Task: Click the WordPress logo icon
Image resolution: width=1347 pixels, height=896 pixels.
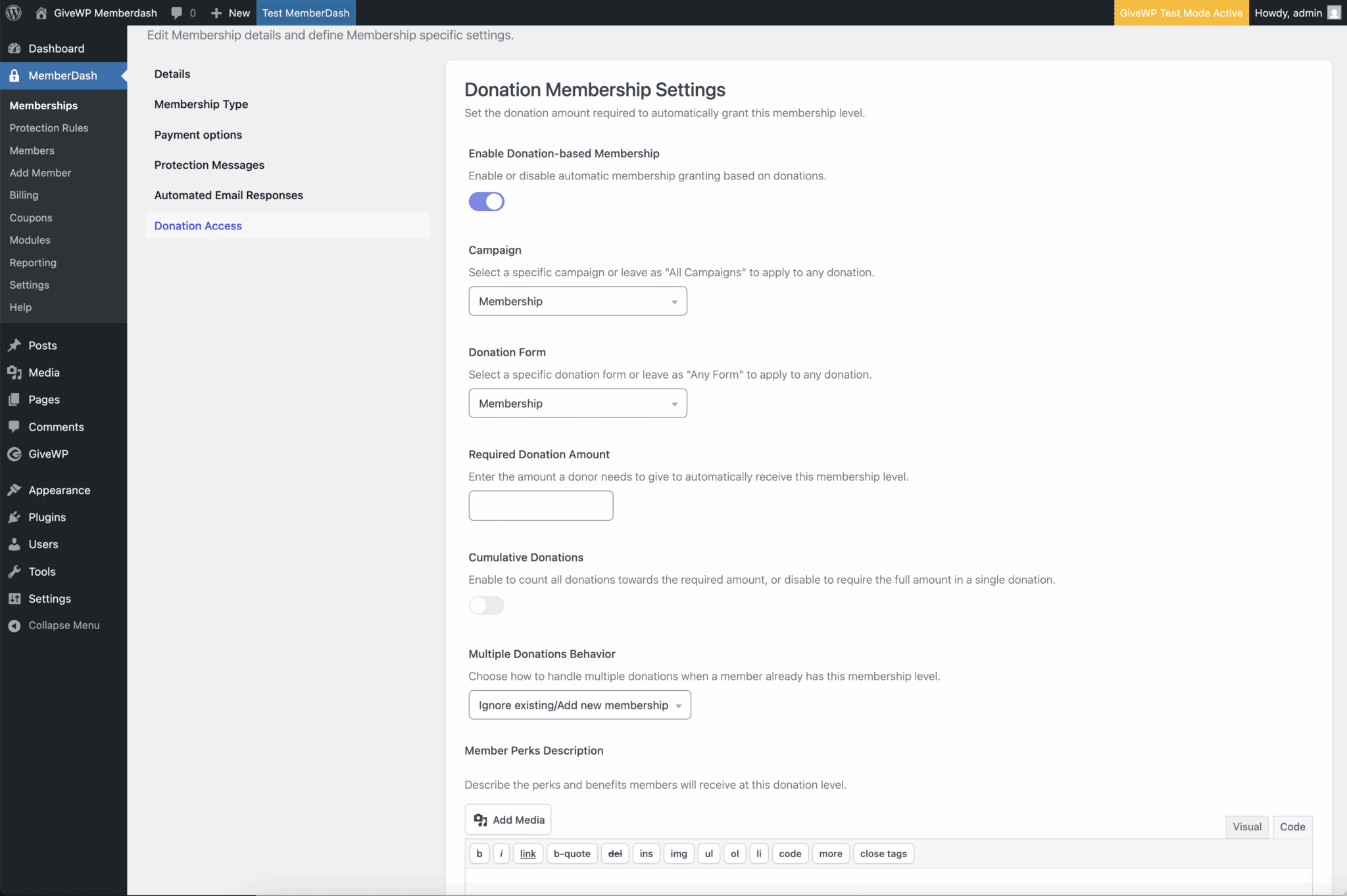Action: point(14,12)
